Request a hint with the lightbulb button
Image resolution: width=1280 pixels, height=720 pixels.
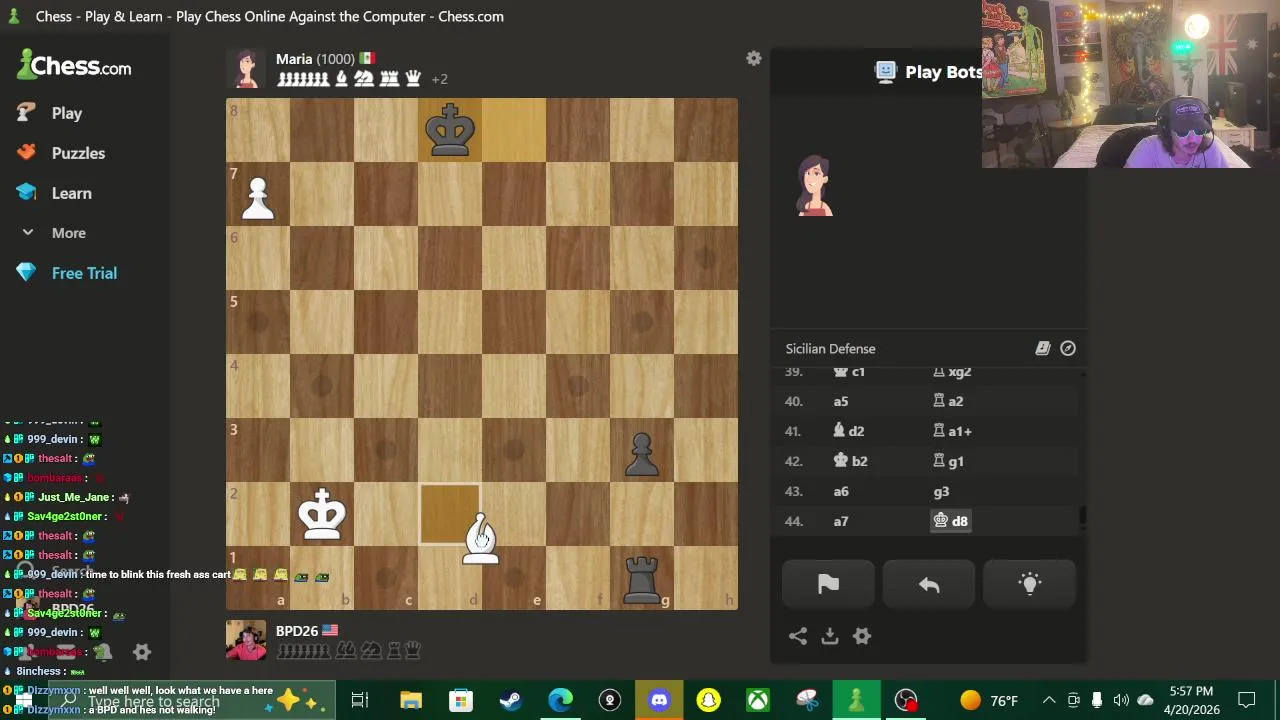point(1030,585)
